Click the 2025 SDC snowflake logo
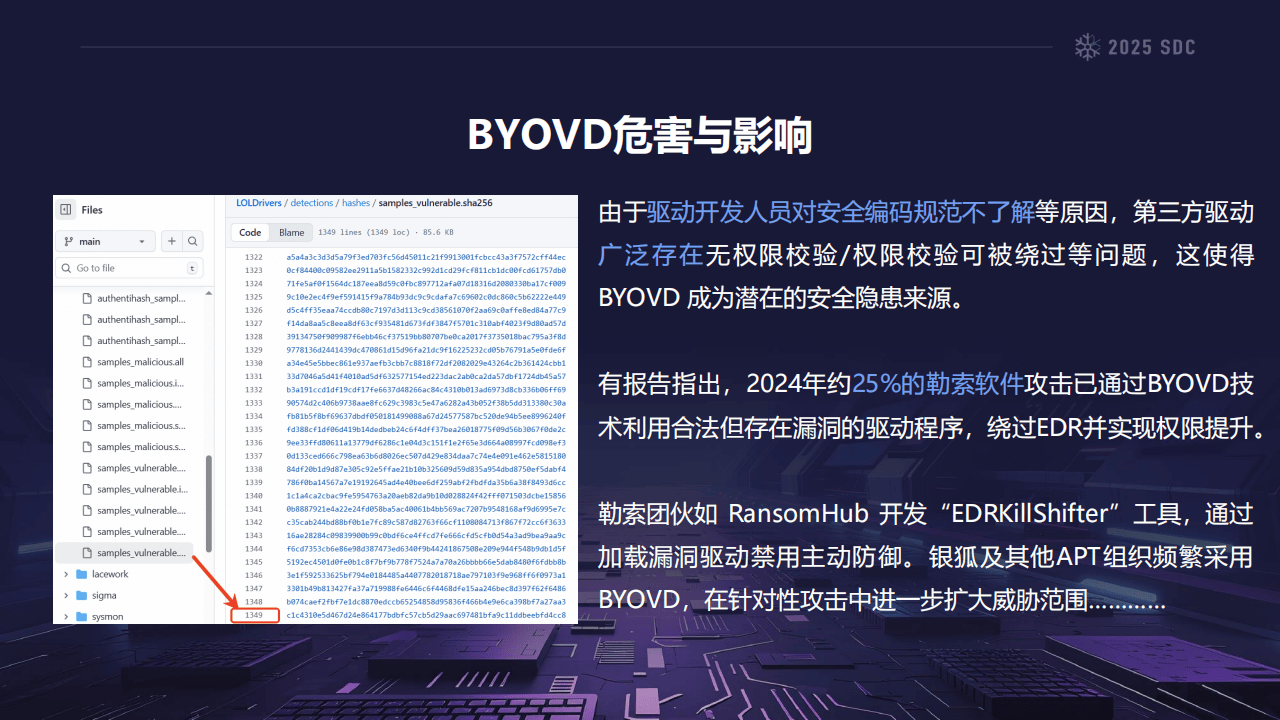The image size is (1280, 720). 1086,47
